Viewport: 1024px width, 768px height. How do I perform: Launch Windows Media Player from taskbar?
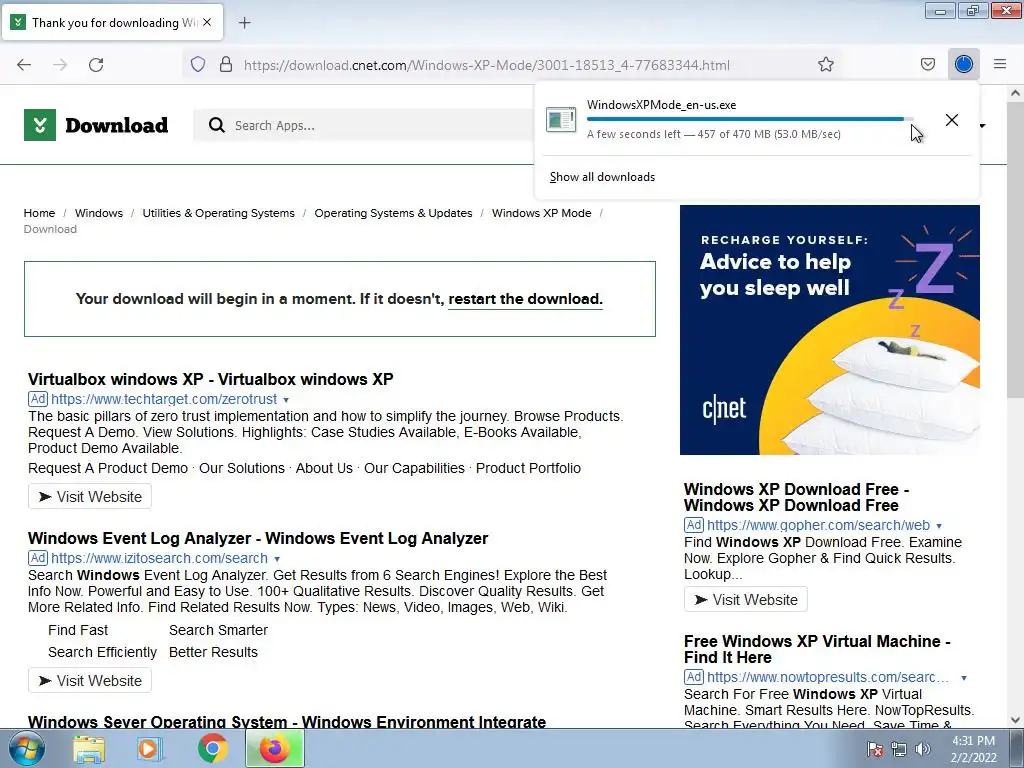[x=150, y=749]
